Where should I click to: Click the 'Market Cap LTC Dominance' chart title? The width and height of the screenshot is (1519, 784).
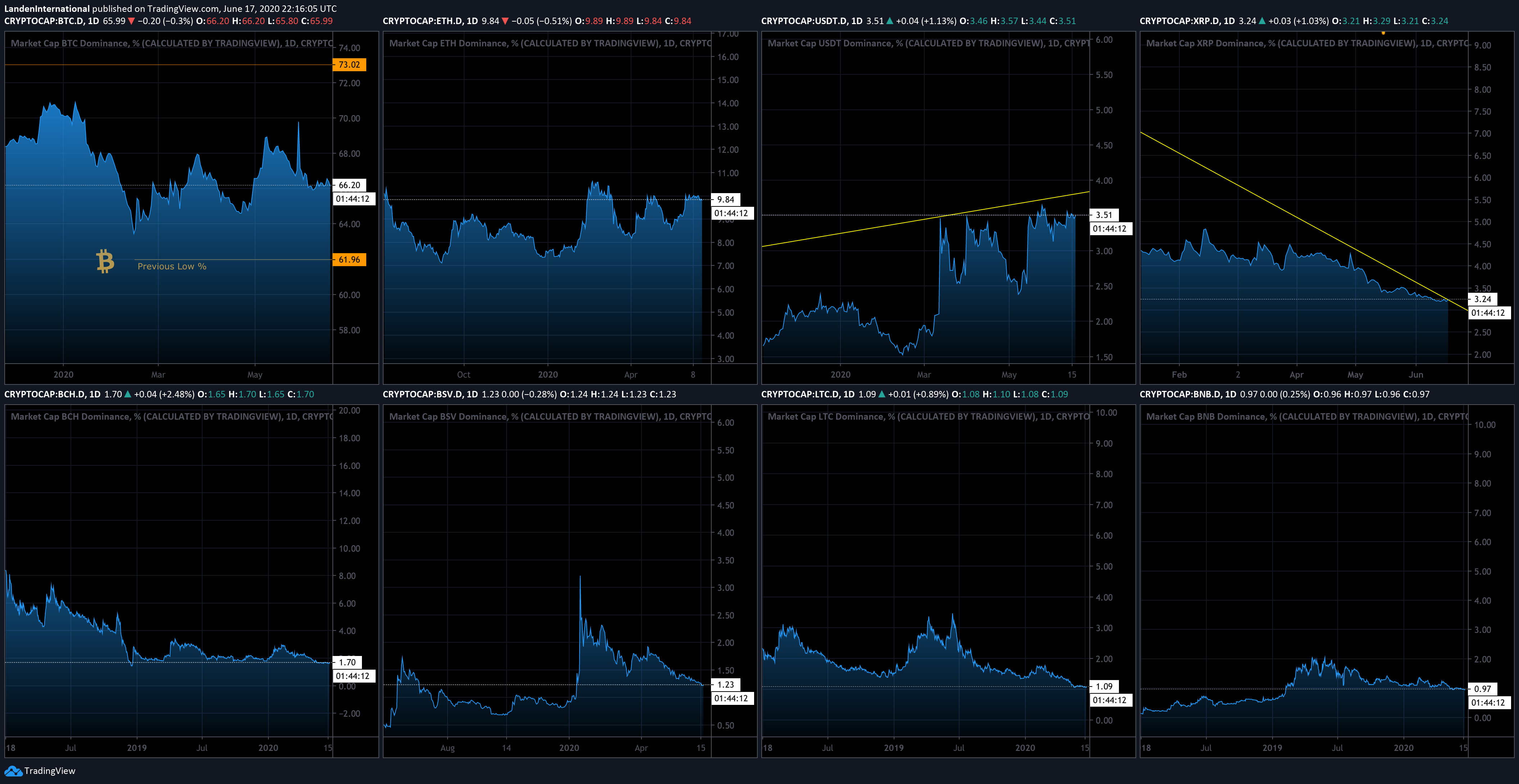click(x=929, y=417)
